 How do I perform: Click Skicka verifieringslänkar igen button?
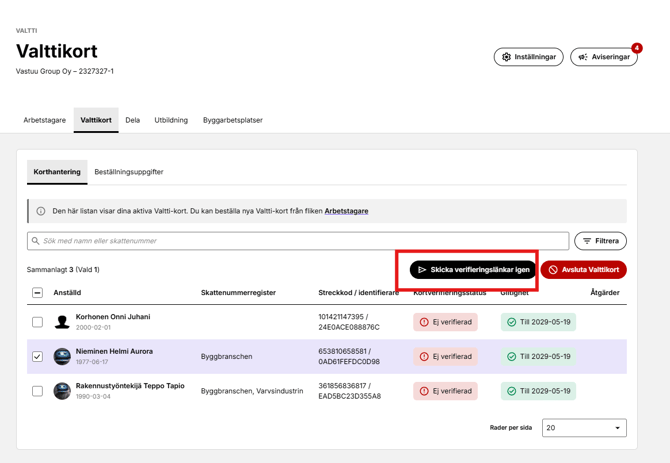pos(473,270)
